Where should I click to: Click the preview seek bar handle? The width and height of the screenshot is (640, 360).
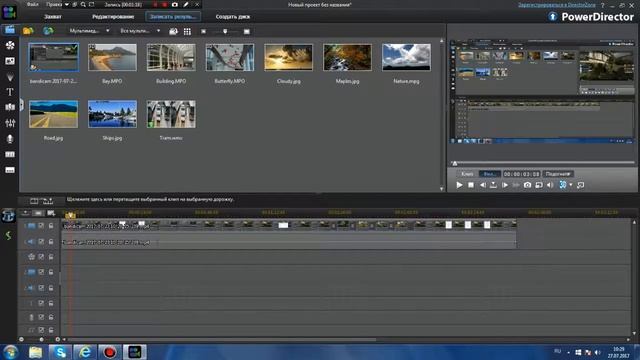[455, 163]
